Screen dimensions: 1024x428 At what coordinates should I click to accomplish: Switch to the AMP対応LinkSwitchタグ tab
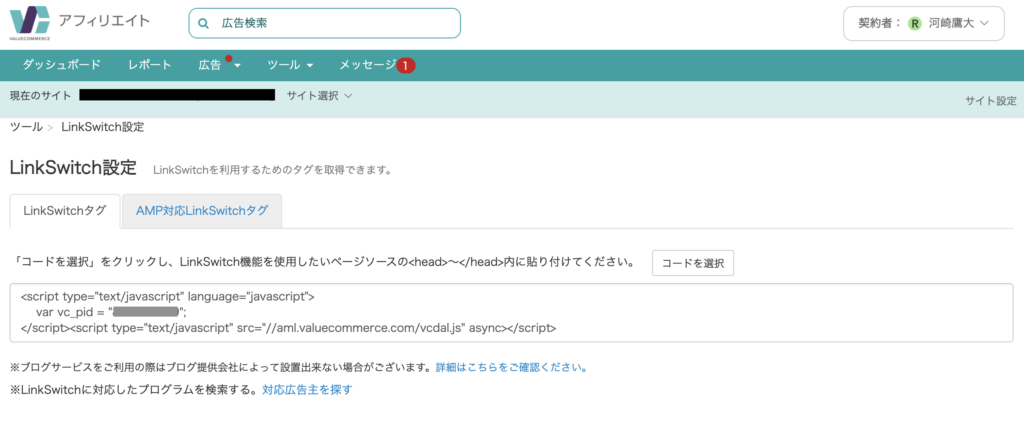pos(202,211)
